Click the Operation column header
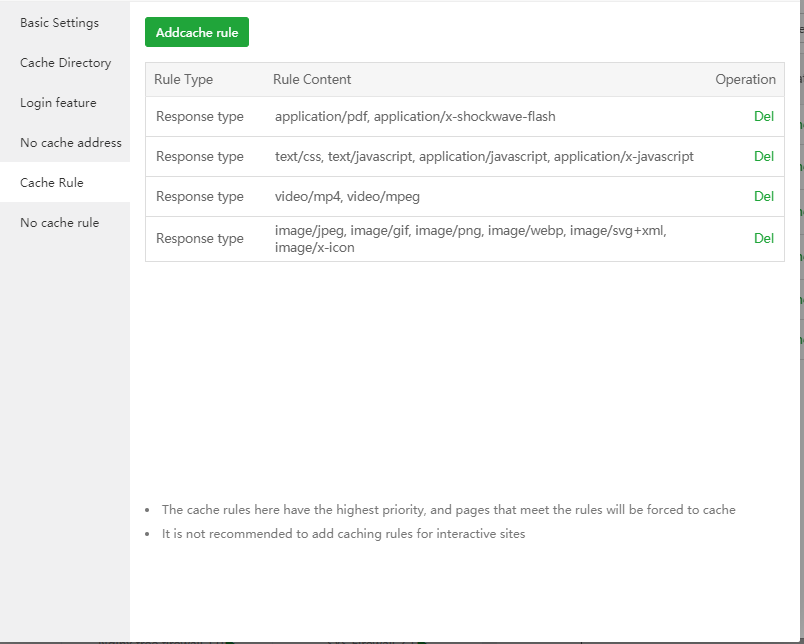Screen dimensions: 804x644 click(745, 80)
